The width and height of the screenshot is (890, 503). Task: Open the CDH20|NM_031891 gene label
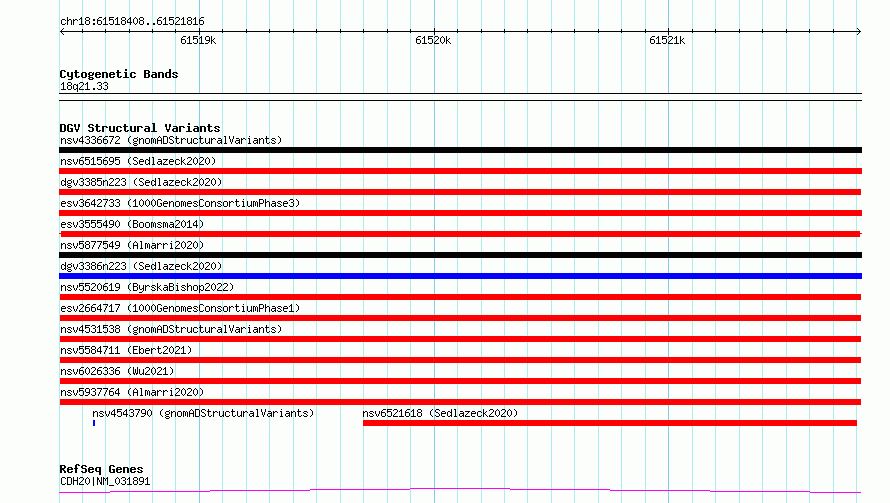point(105,481)
